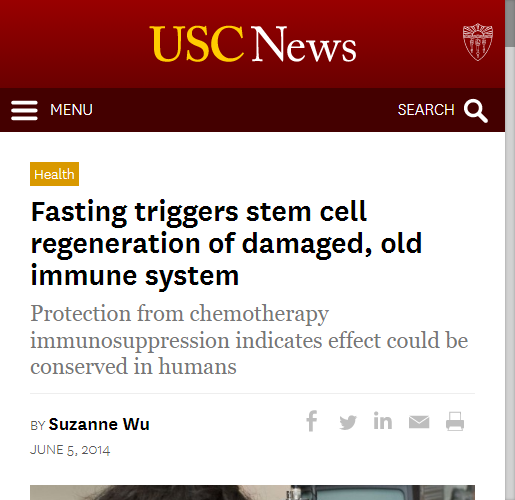Print the article using printer icon
This screenshot has height=500, width=515.
click(x=455, y=422)
